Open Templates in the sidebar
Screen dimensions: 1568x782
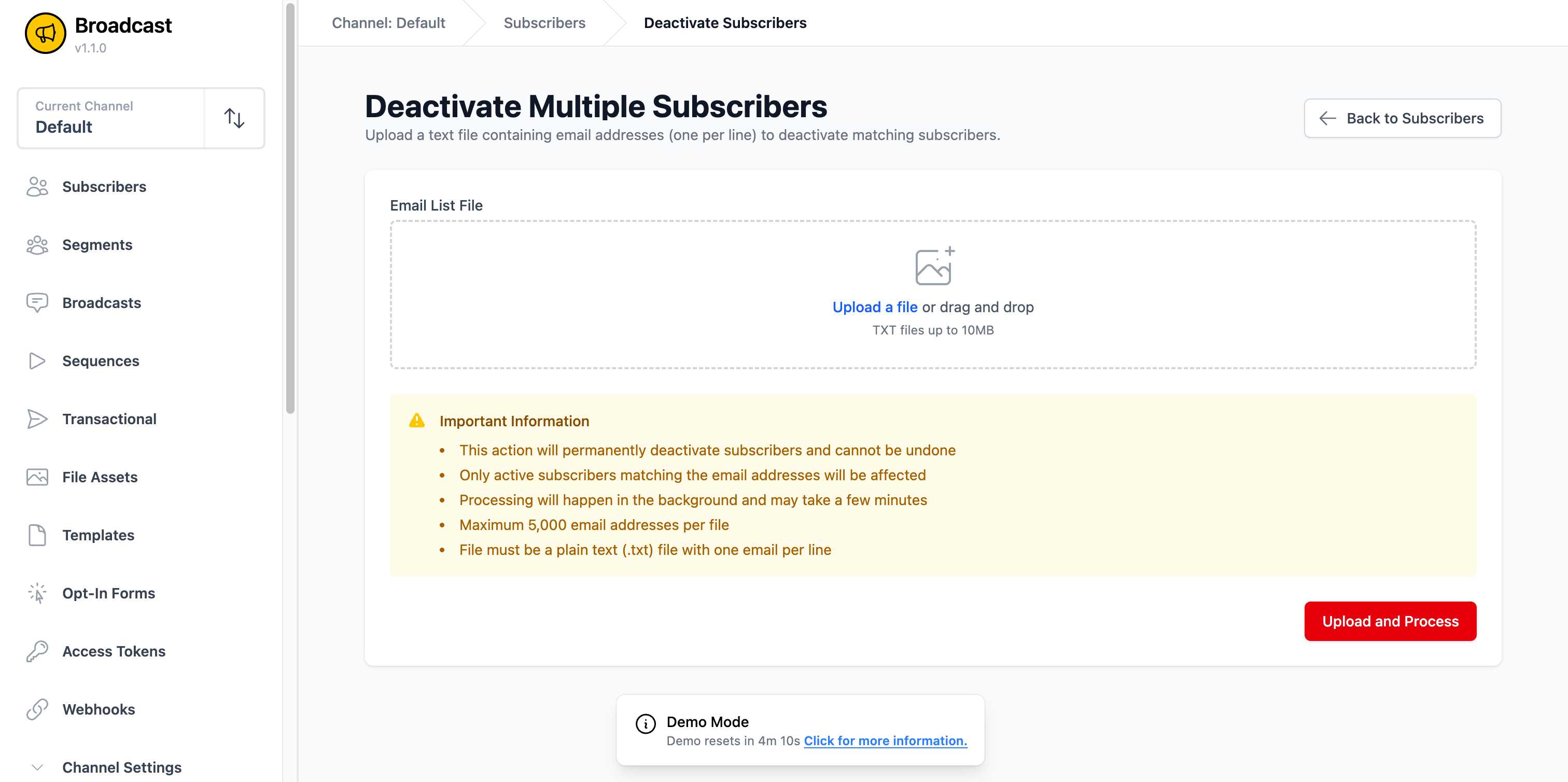(x=99, y=536)
